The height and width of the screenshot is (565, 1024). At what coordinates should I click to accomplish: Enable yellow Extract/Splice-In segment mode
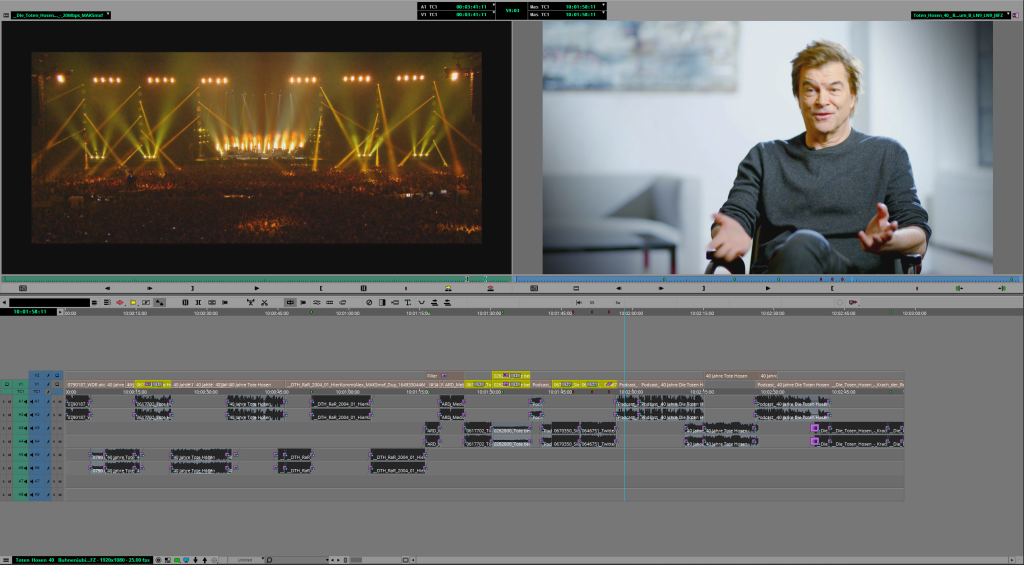[x=133, y=302]
